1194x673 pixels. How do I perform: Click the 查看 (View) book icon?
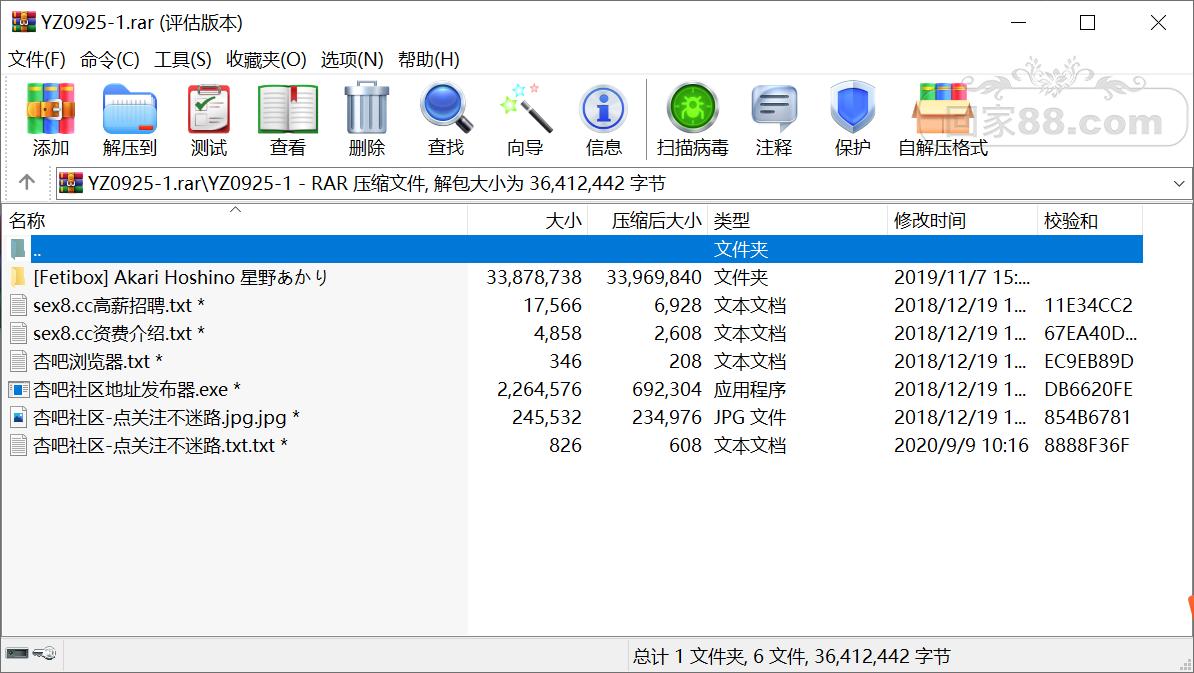(x=288, y=109)
